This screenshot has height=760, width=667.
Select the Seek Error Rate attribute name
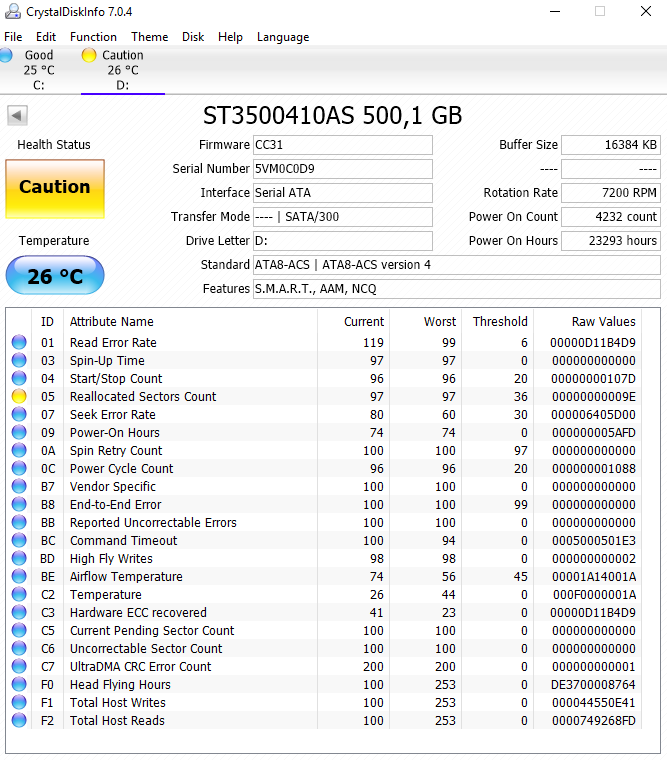tap(112, 414)
